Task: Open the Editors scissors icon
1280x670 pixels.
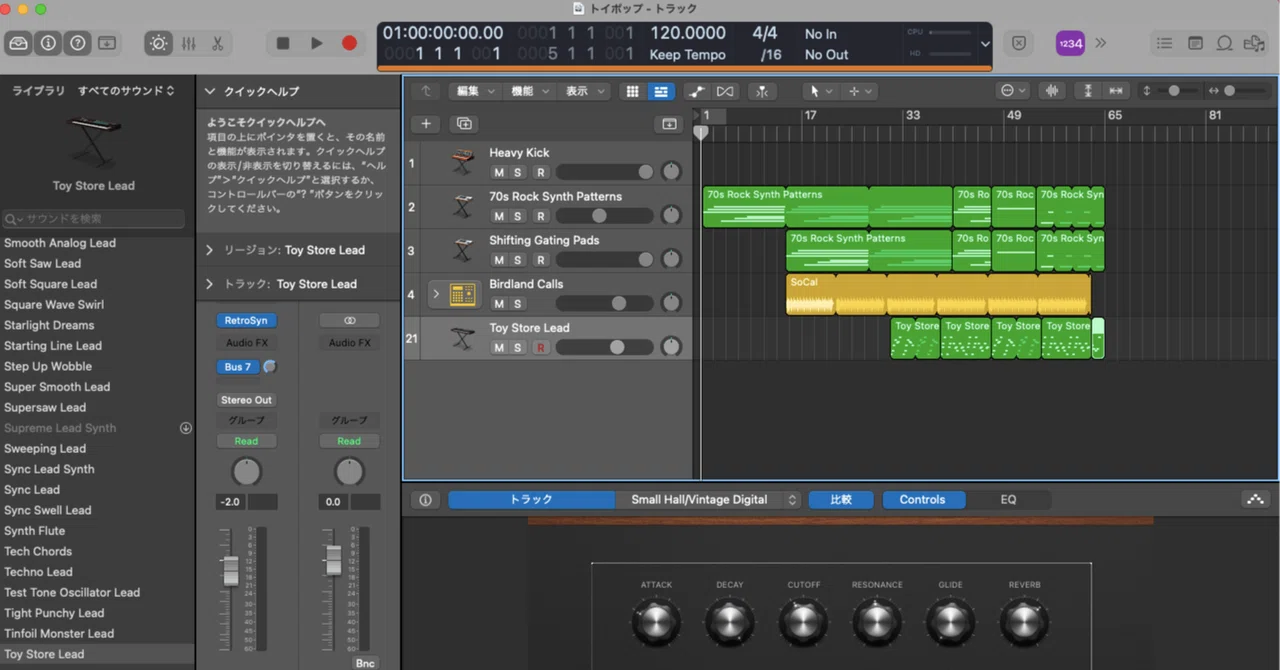Action: click(x=217, y=43)
